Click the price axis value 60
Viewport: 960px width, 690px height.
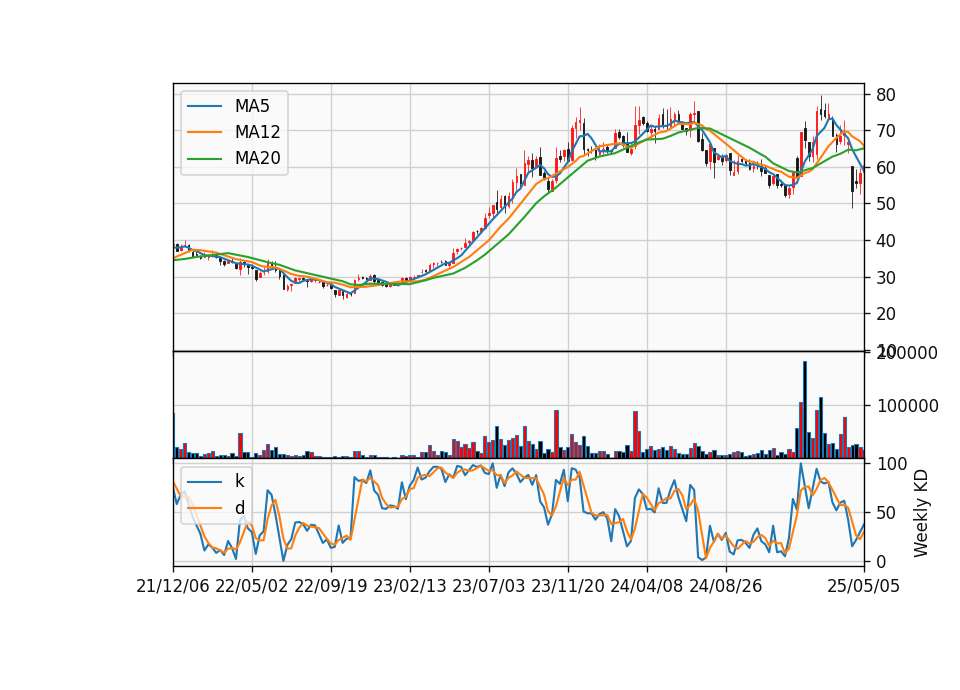point(886,168)
